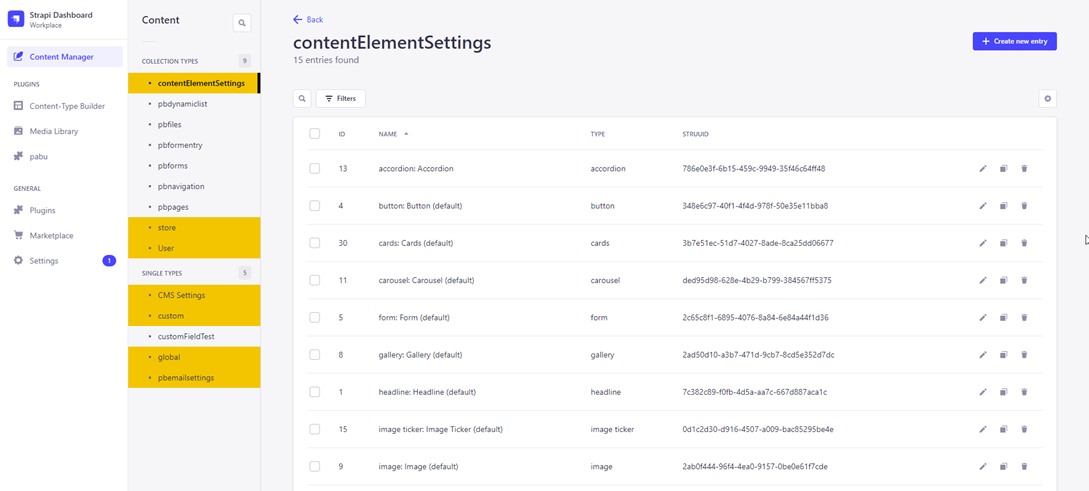Duplicate the image ticker entry

[x=1004, y=429]
